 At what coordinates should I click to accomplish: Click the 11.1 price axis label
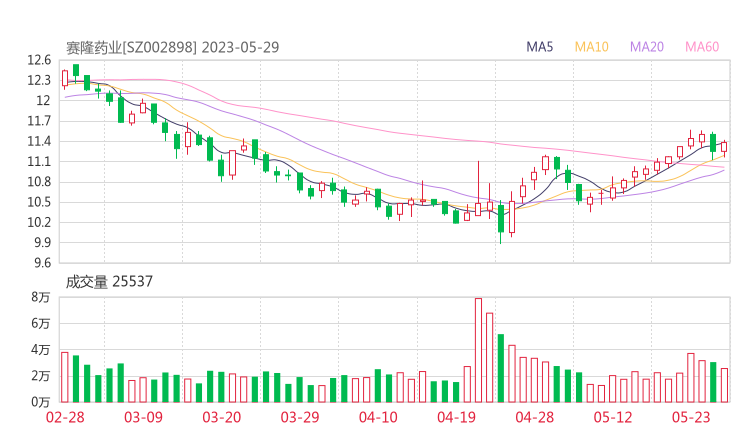39,161
